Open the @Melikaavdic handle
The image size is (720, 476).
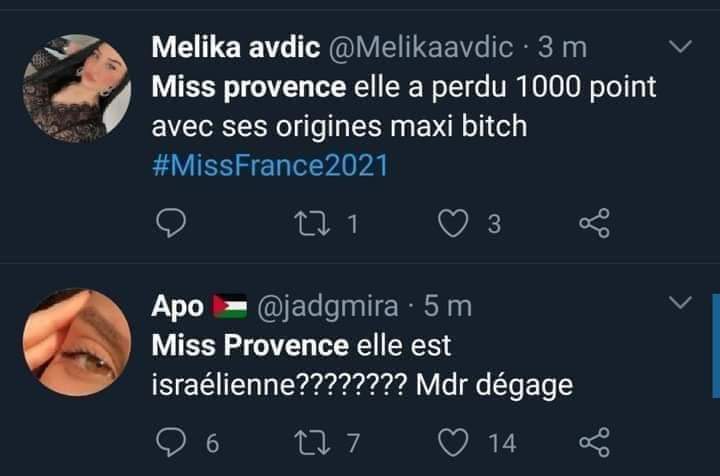pyautogui.click(x=420, y=47)
